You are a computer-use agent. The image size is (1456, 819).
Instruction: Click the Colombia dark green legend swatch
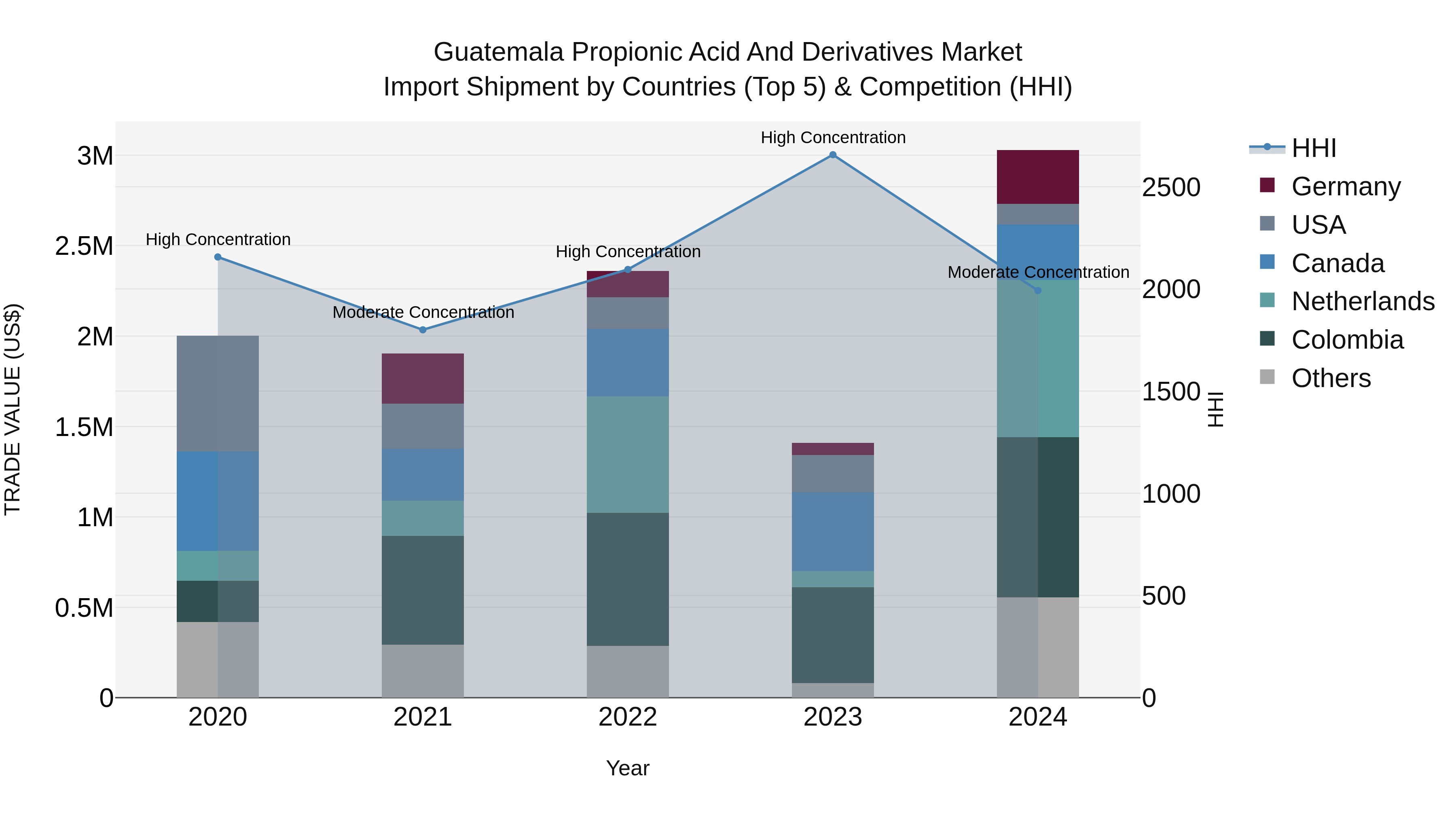tap(1268, 339)
